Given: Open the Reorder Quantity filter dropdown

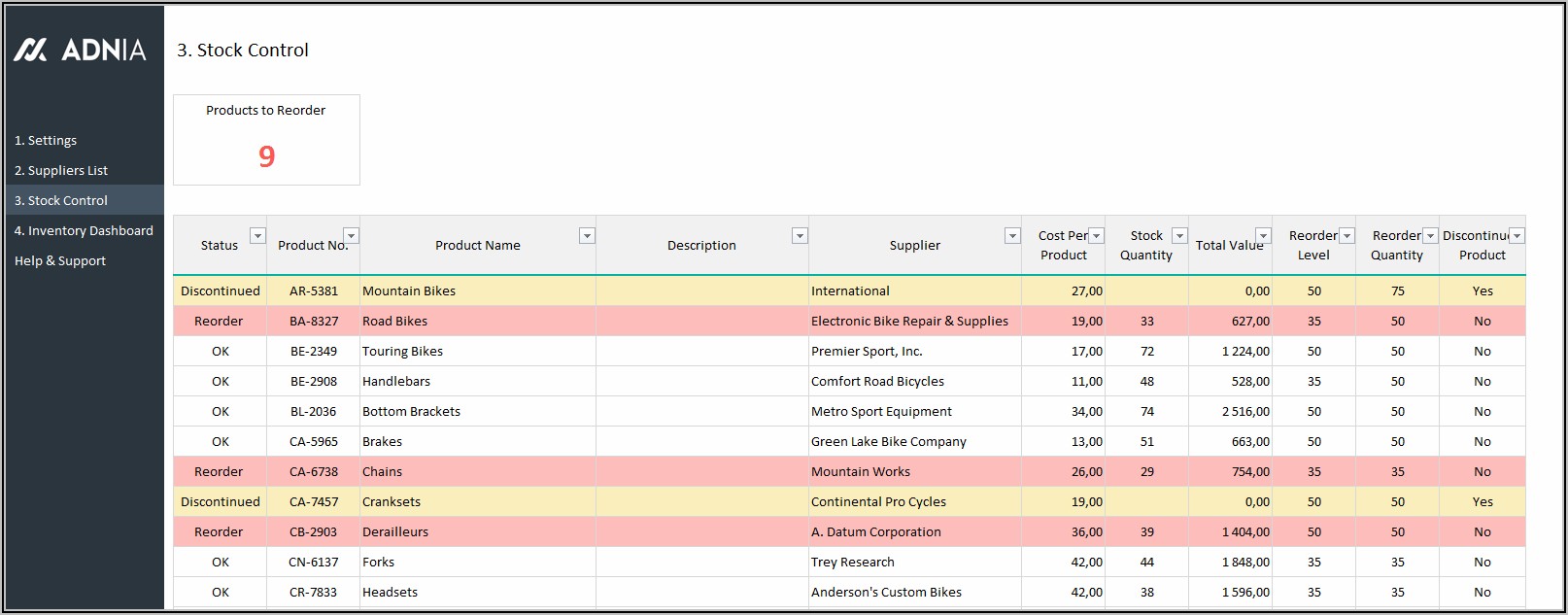Looking at the screenshot, I should (x=1430, y=236).
